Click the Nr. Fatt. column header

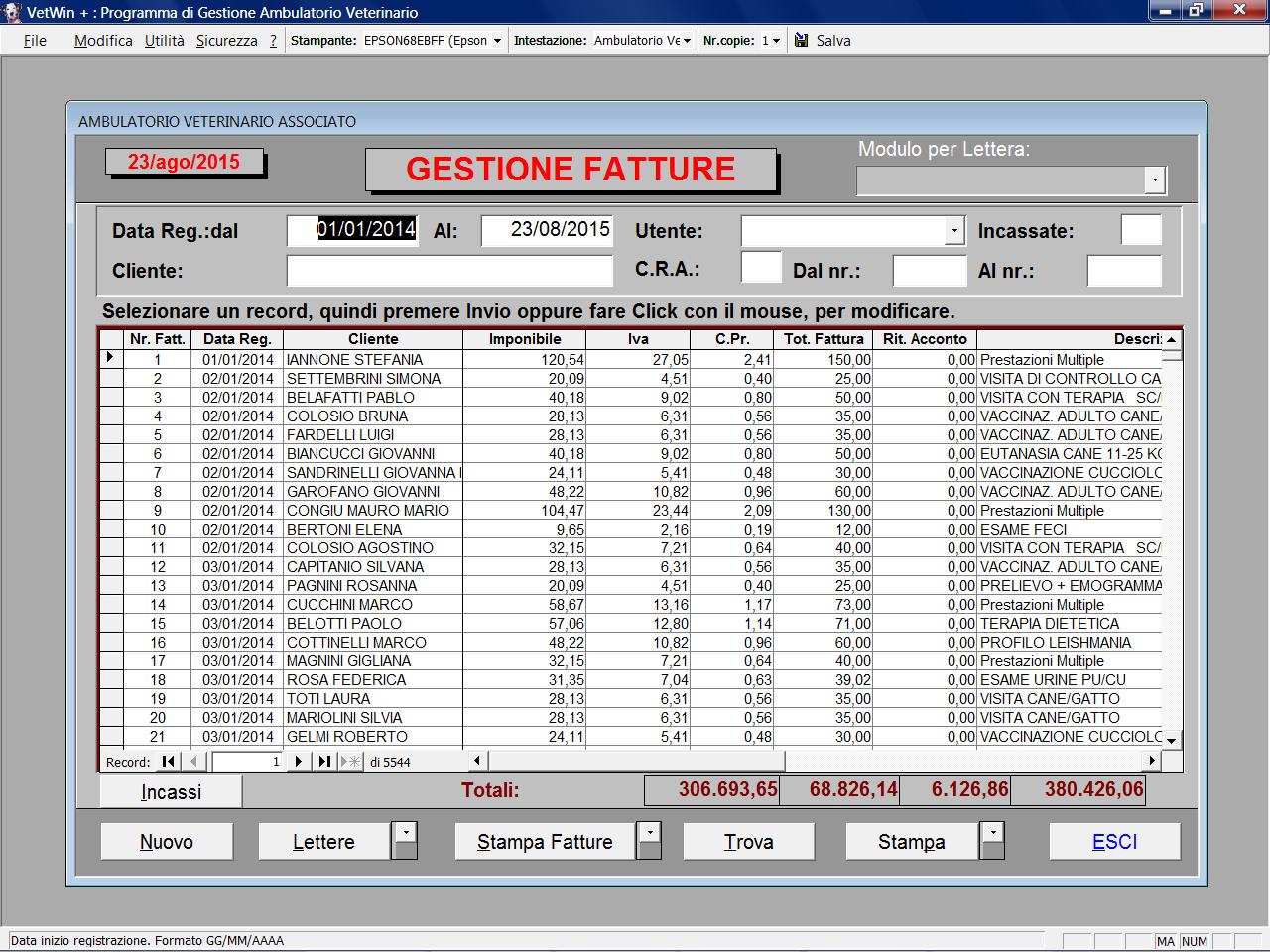click(157, 339)
